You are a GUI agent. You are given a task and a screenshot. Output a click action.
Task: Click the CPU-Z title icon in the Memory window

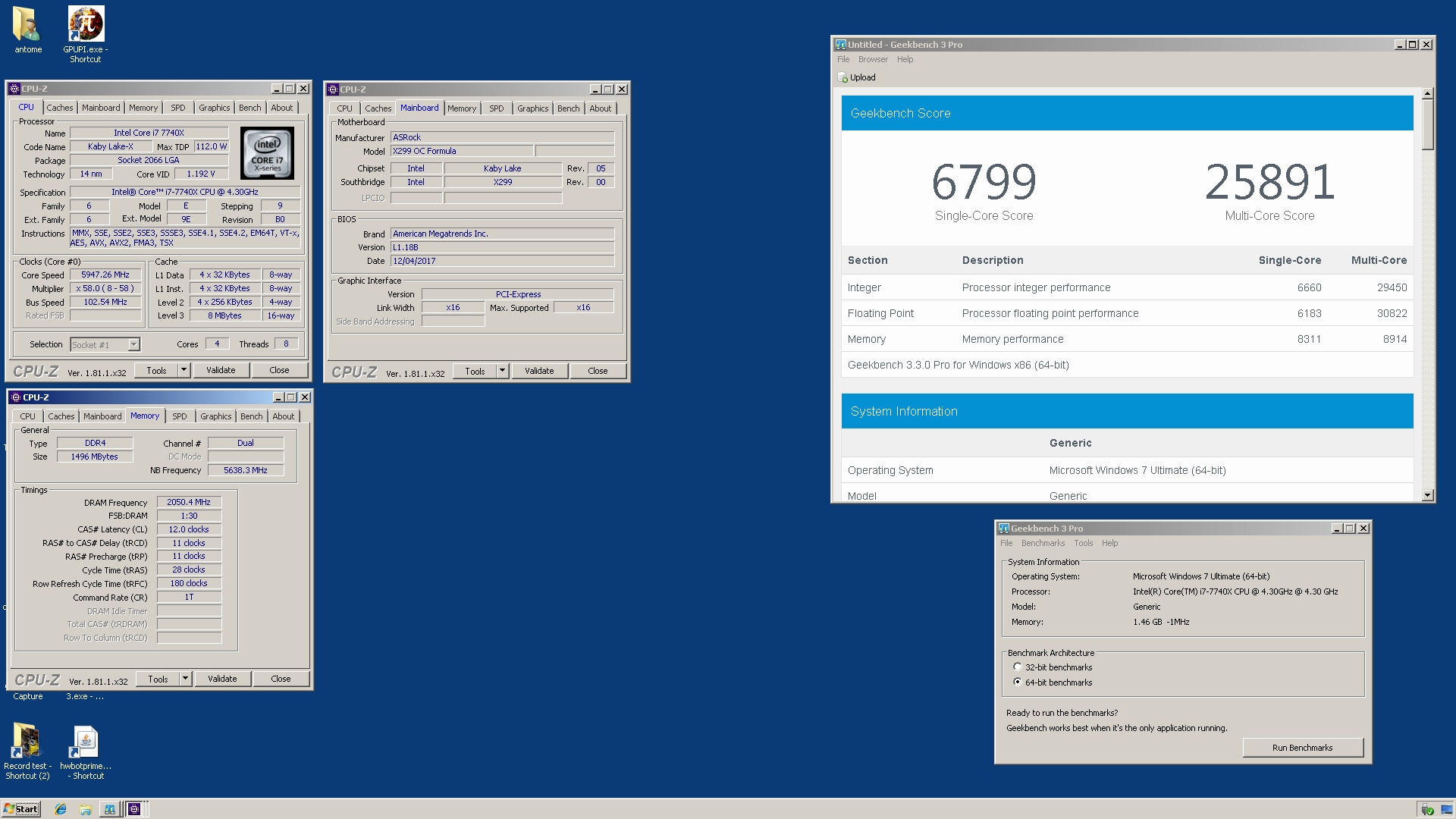pyautogui.click(x=16, y=397)
